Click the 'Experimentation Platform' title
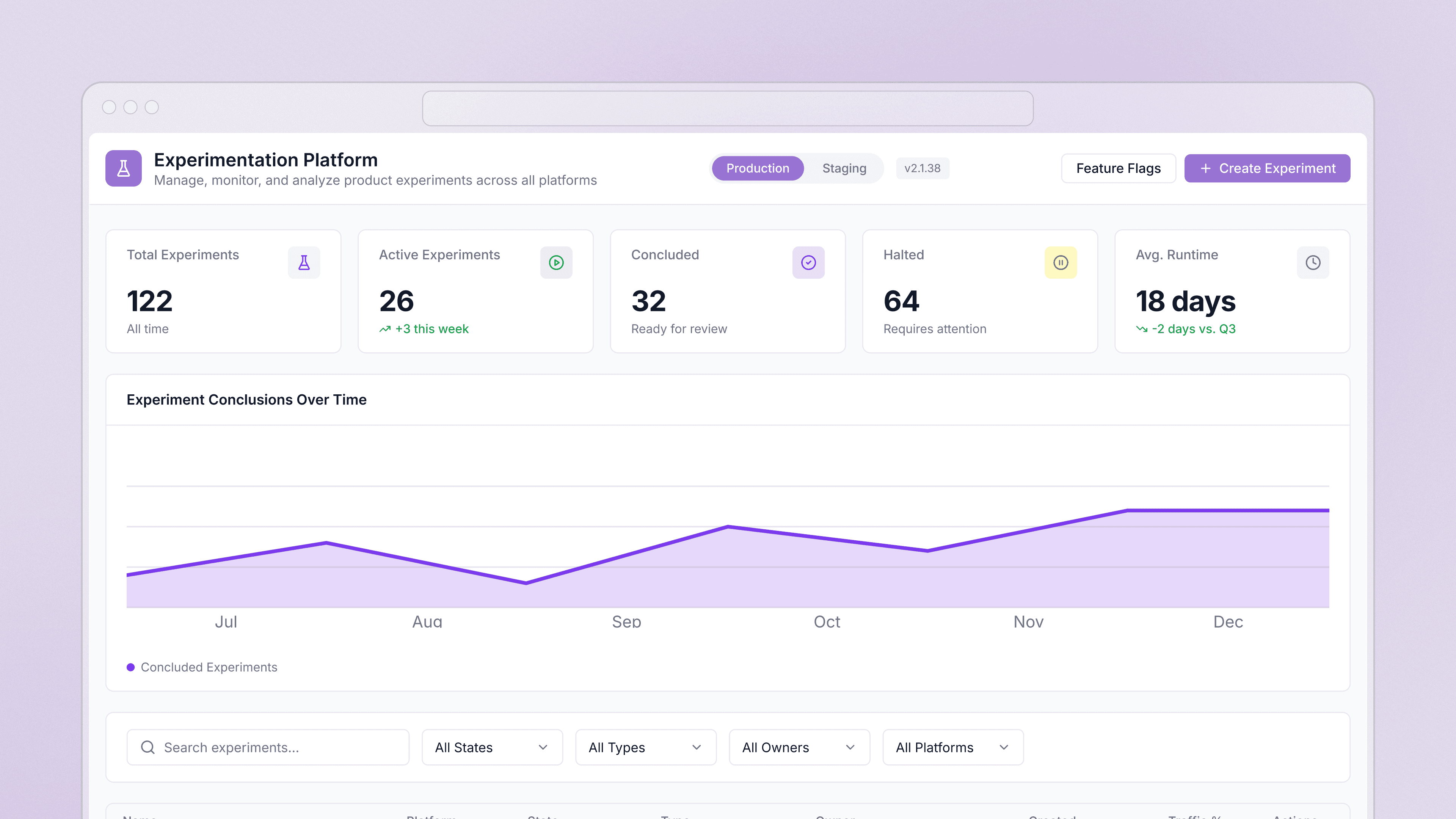Image resolution: width=1456 pixels, height=819 pixels. (266, 160)
